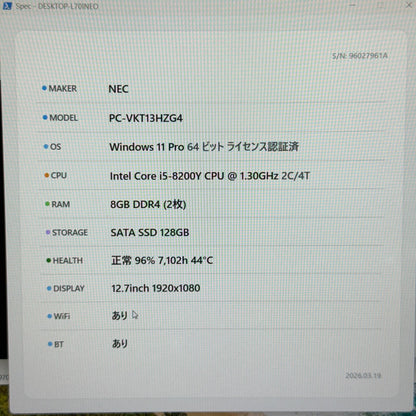
Task: Click the SATA SSD 128GB value
Action: click(150, 232)
